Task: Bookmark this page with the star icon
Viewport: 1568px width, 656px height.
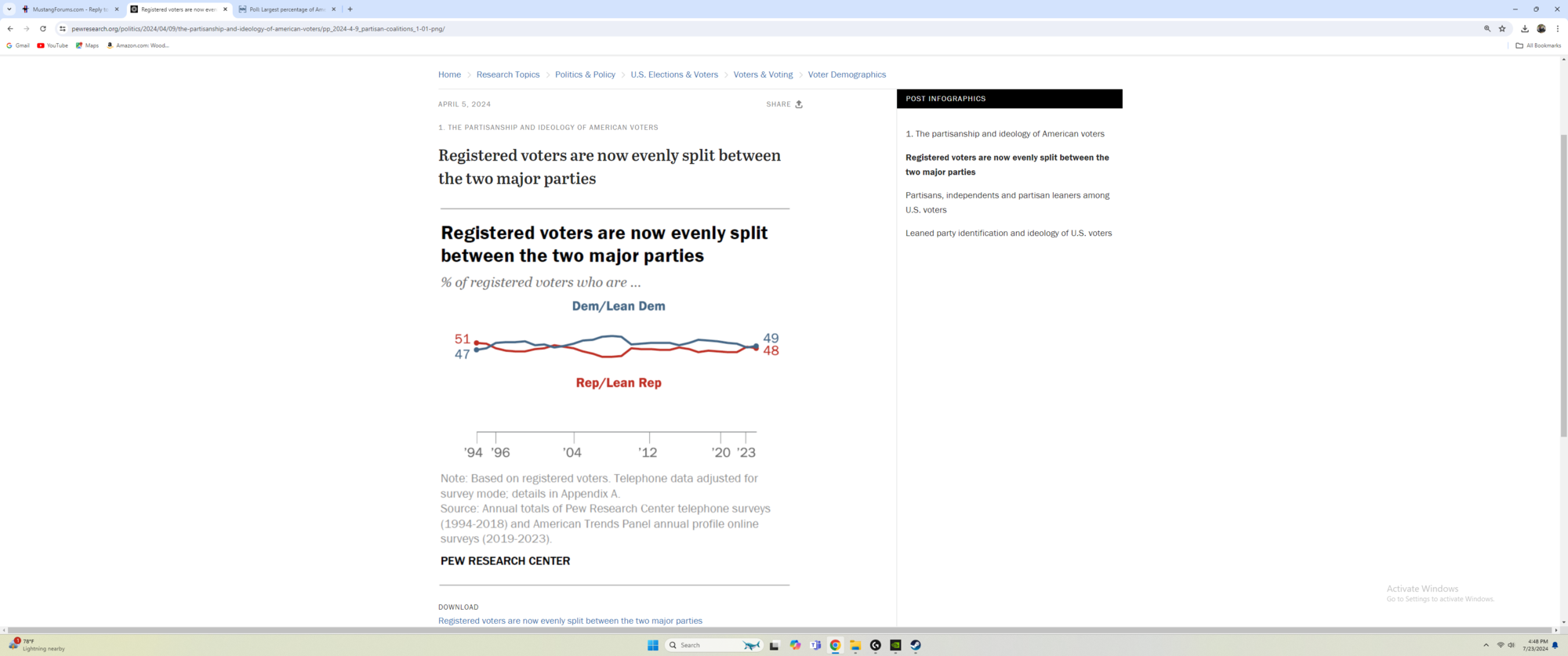Action: tap(1502, 29)
